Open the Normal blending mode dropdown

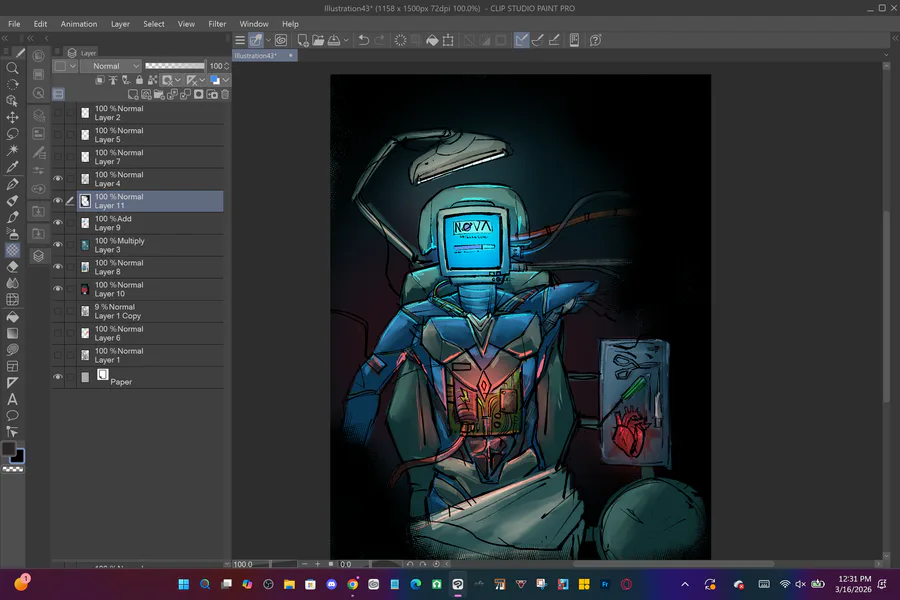pyautogui.click(x=111, y=66)
